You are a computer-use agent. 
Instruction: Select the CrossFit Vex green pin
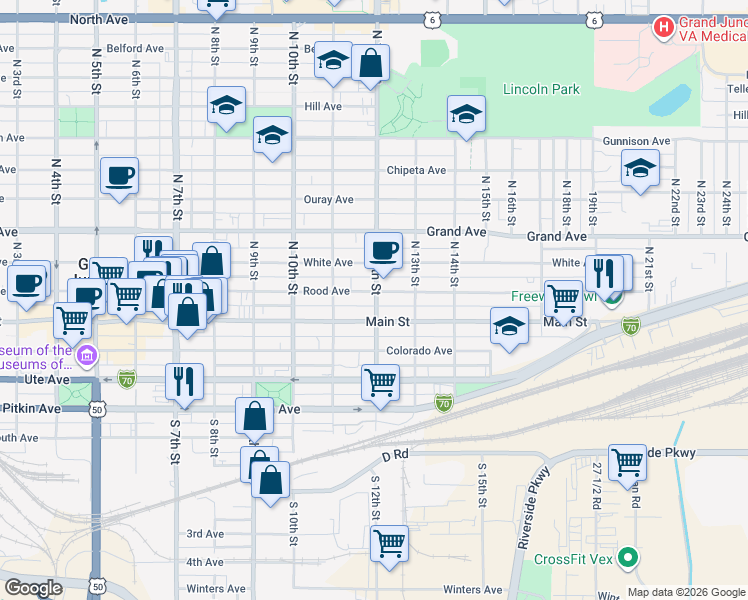coord(628,559)
